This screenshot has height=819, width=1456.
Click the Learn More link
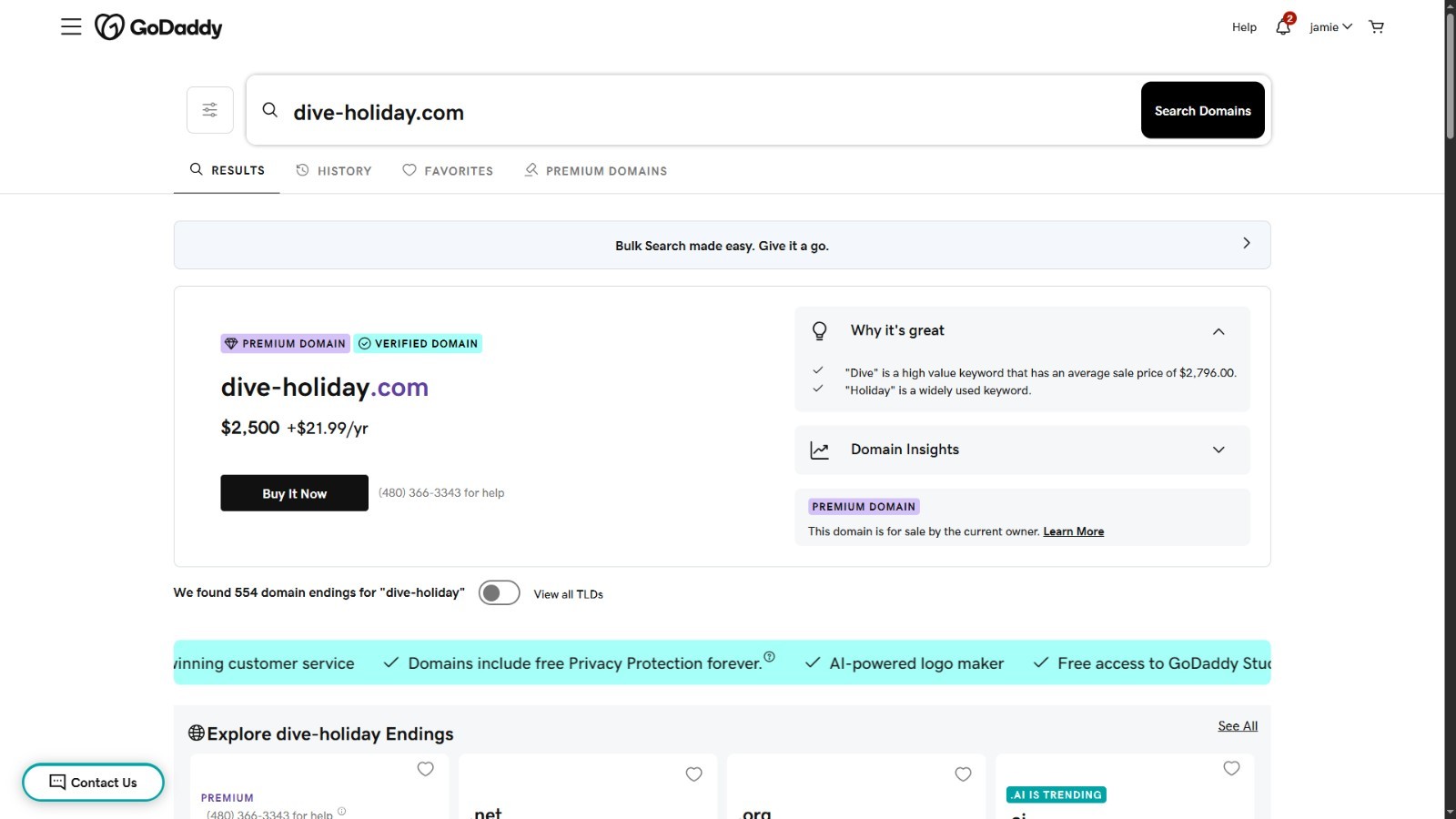1073,531
